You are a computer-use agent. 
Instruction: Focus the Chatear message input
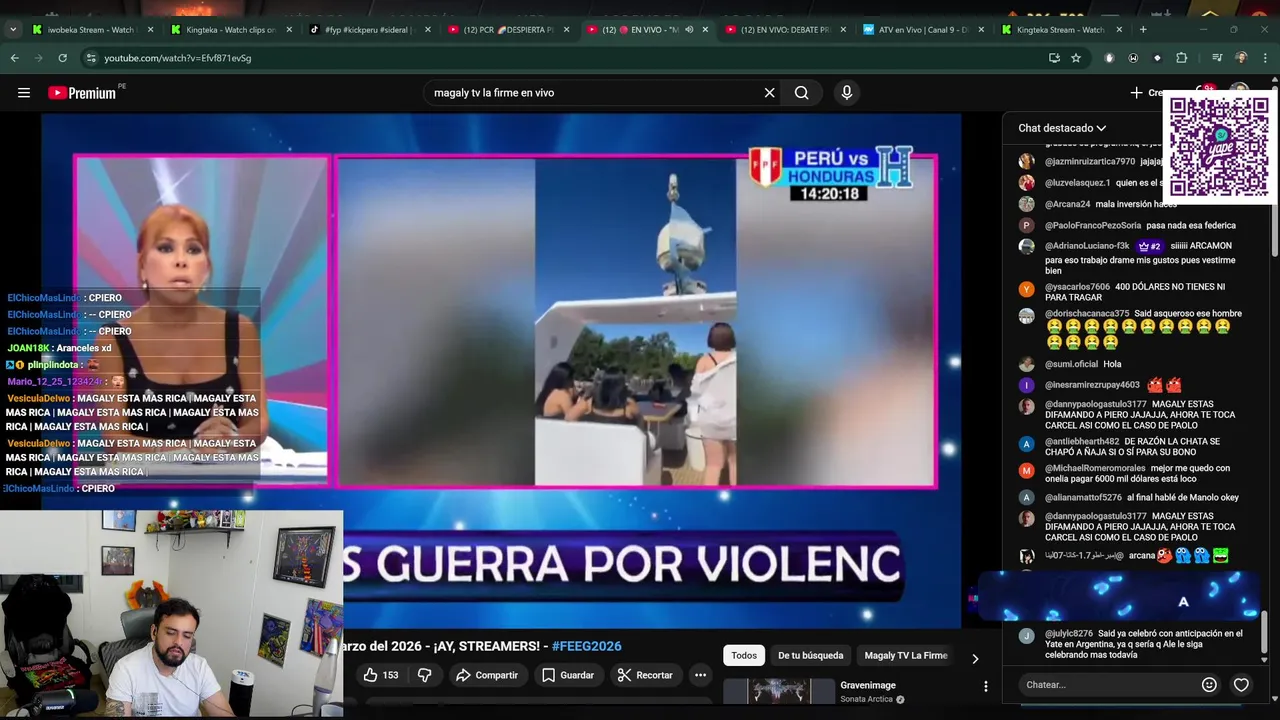[1107, 685]
